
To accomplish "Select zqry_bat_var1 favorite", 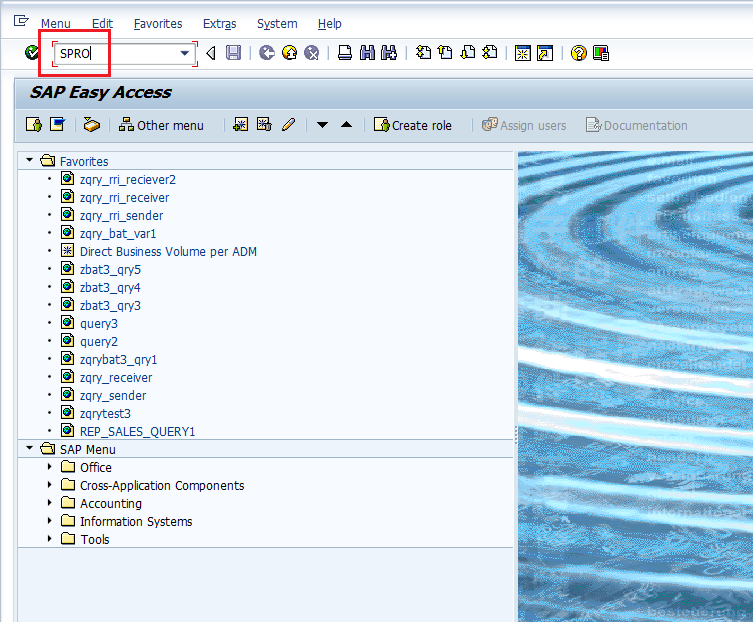I will (x=118, y=233).
